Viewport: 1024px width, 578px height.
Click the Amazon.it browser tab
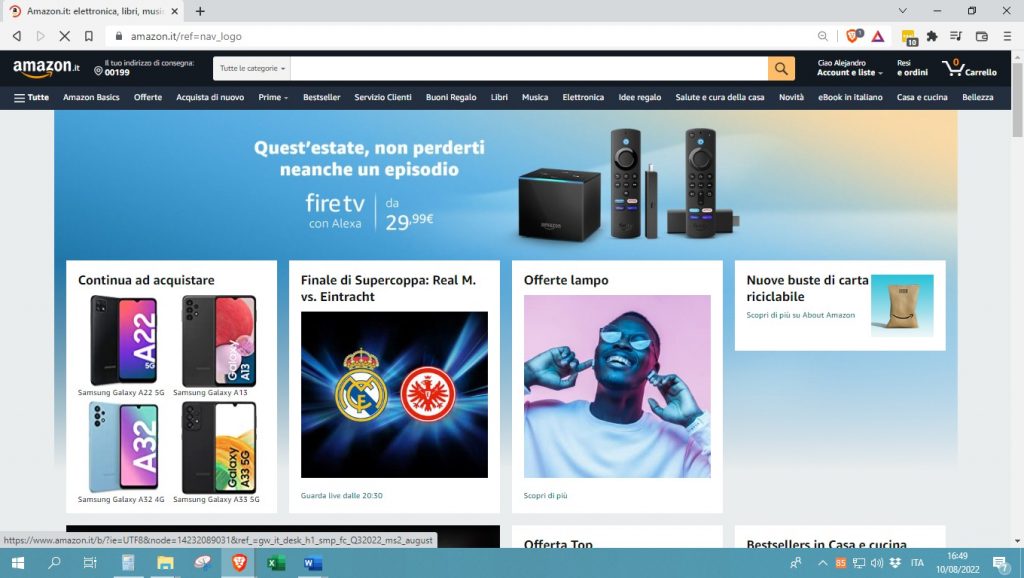(x=90, y=10)
